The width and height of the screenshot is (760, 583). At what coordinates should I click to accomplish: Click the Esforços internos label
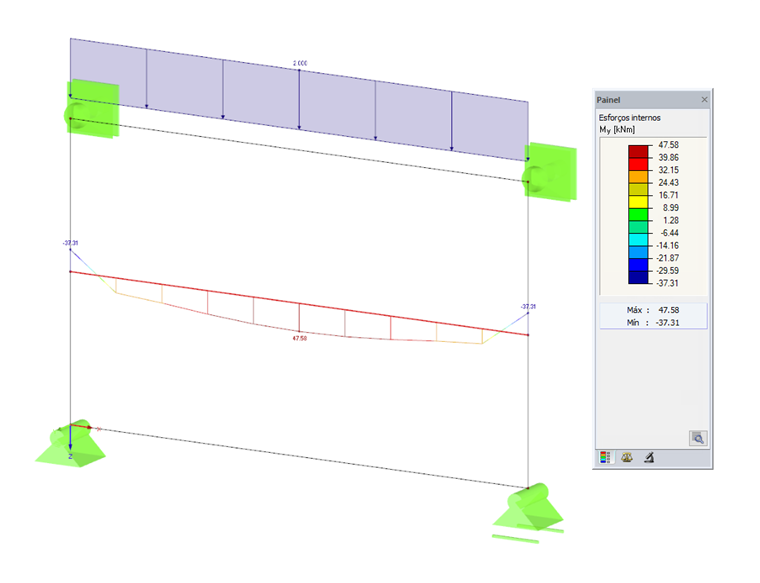pos(629,118)
